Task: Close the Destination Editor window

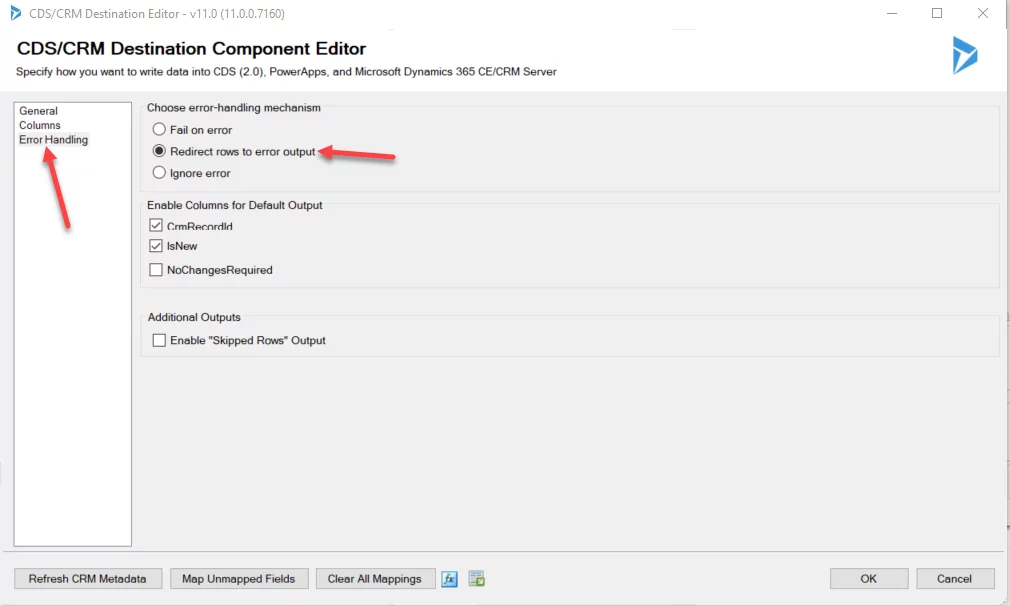Action: click(x=983, y=13)
